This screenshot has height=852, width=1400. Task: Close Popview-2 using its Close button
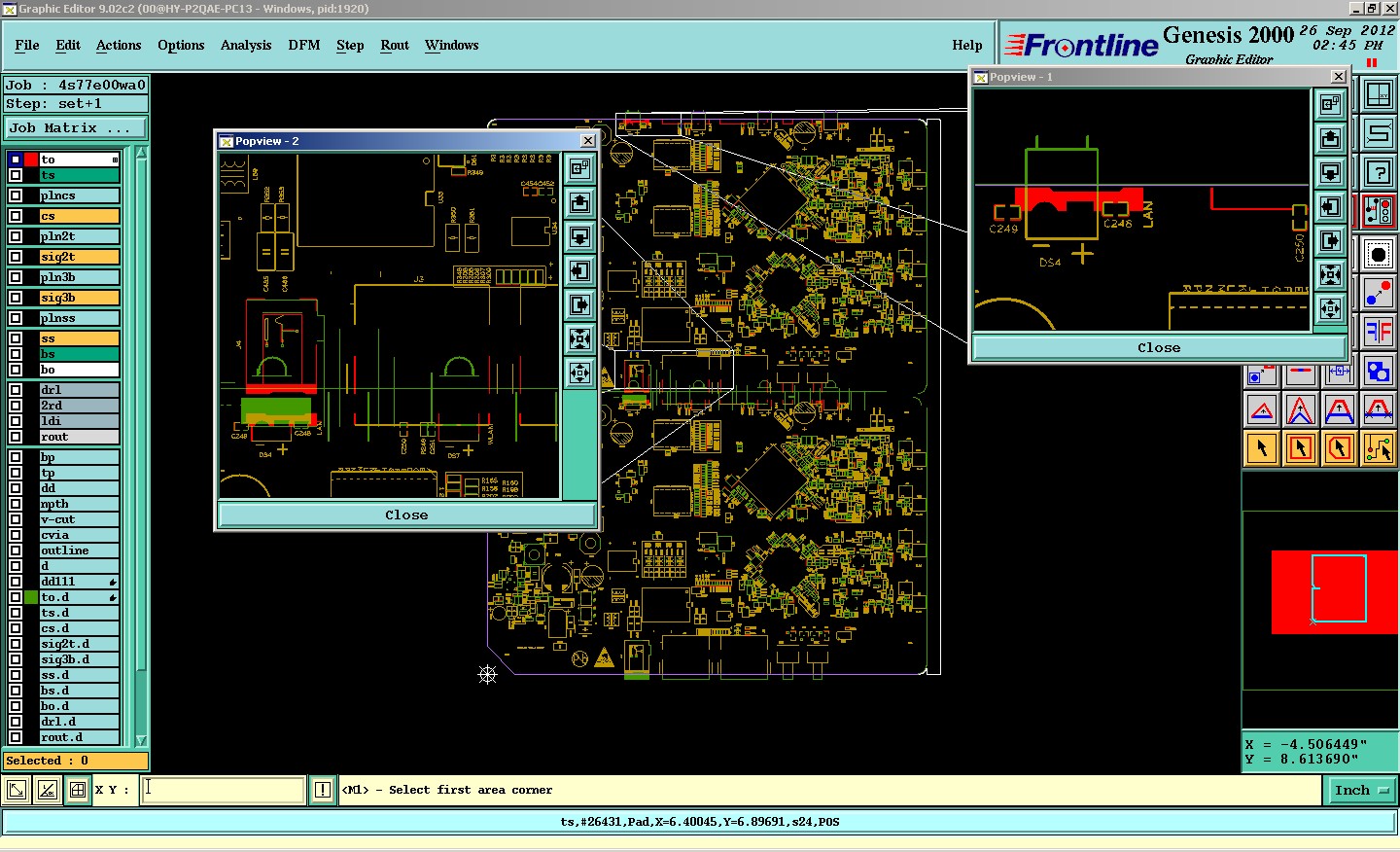coord(406,515)
